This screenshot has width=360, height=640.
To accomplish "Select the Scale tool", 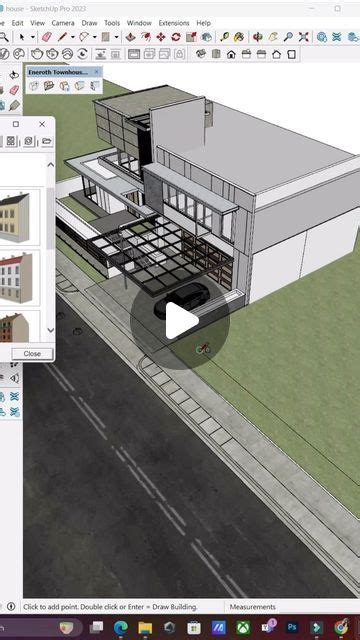I will (191, 37).
